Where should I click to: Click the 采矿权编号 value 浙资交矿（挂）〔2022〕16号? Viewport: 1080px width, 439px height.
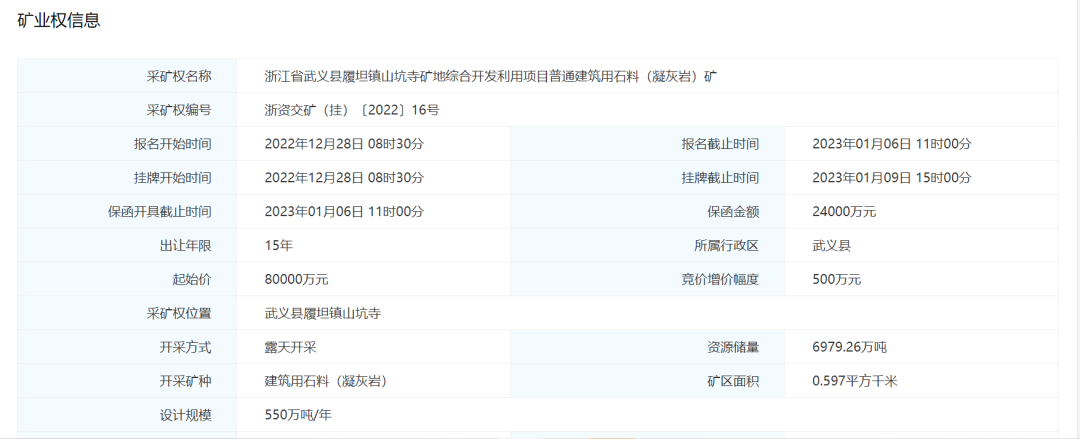tap(351, 110)
